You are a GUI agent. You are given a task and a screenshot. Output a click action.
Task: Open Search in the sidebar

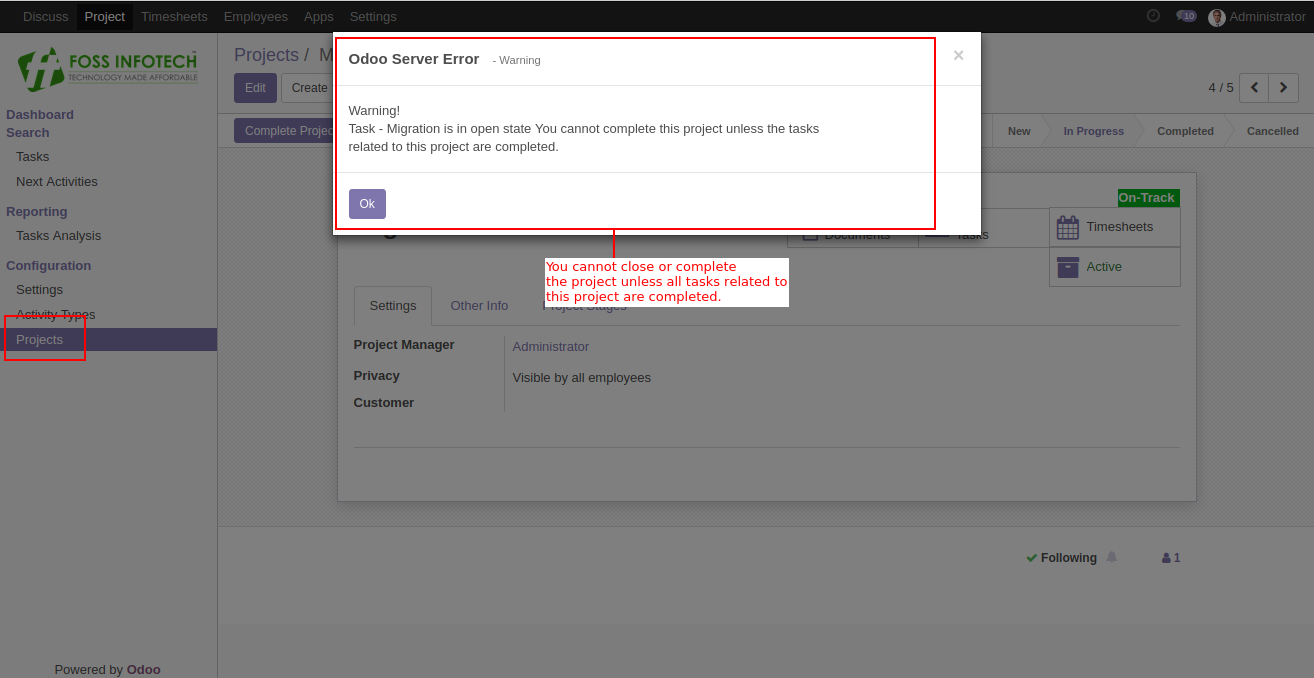pos(28,133)
